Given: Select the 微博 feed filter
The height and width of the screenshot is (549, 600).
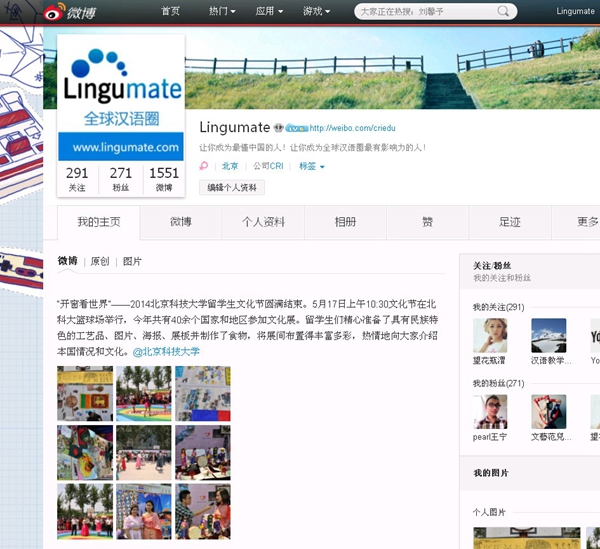Looking at the screenshot, I should pyautogui.click(x=68, y=261).
